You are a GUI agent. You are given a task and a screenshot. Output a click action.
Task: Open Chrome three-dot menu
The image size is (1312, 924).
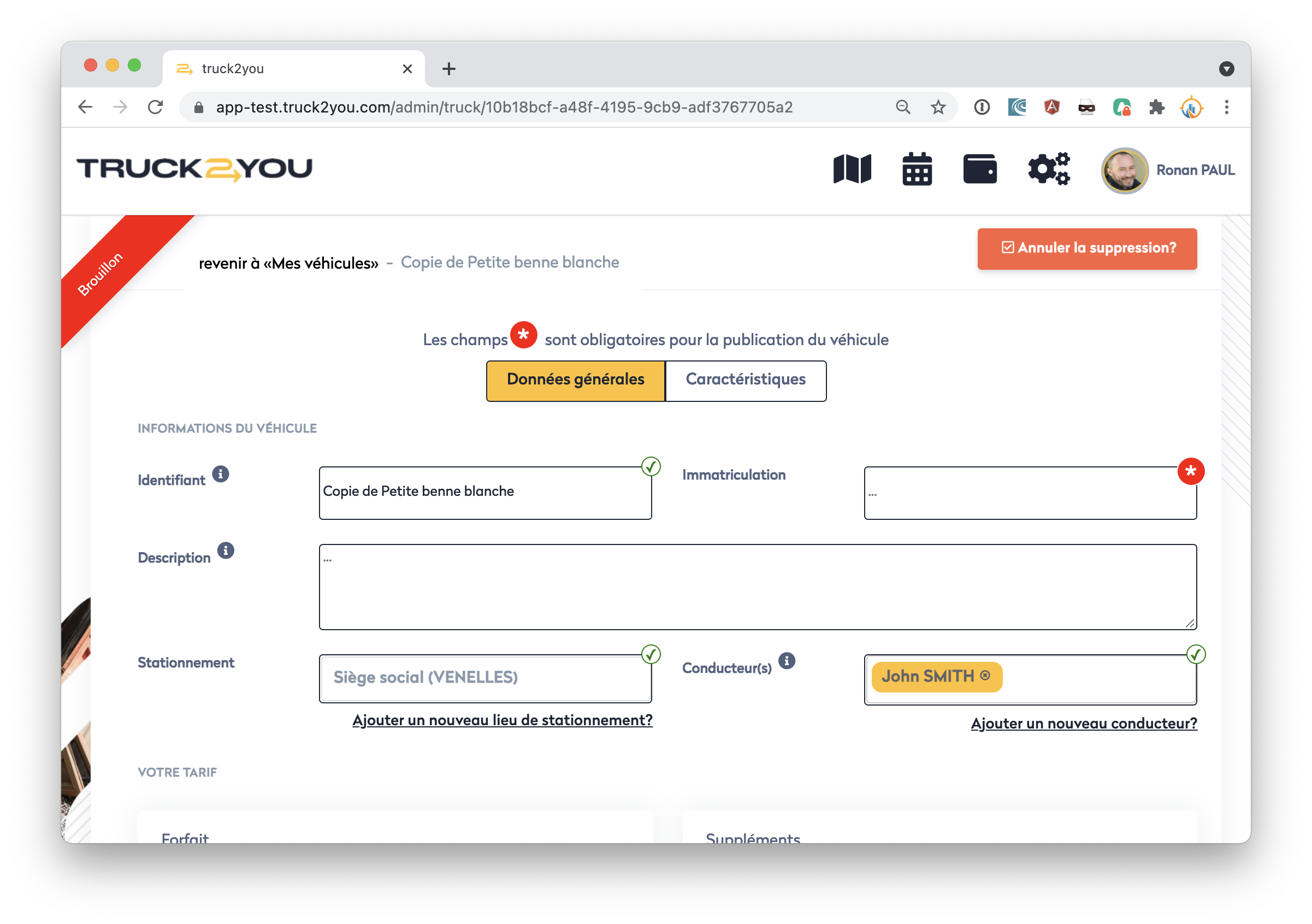pos(1226,107)
